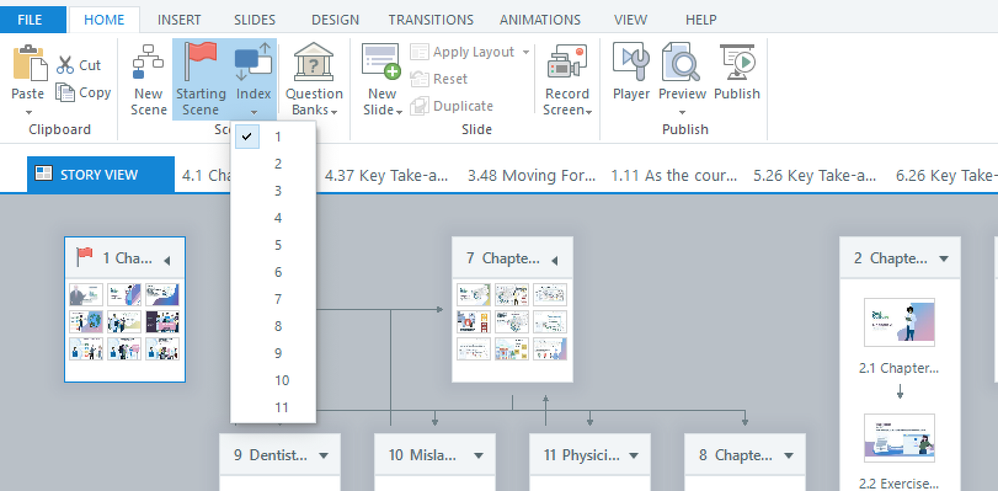
Task: Expand scene 9 Dentist arrow
Action: click(x=324, y=456)
